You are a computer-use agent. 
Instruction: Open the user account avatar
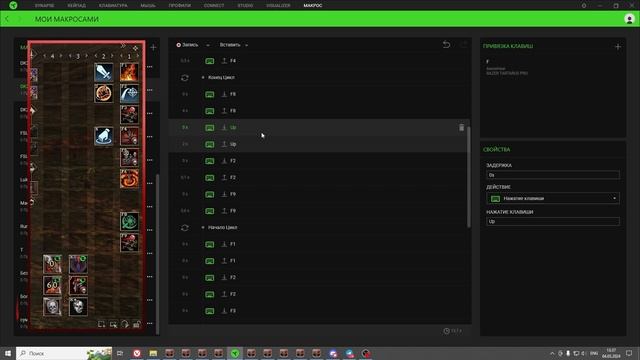pos(629,19)
